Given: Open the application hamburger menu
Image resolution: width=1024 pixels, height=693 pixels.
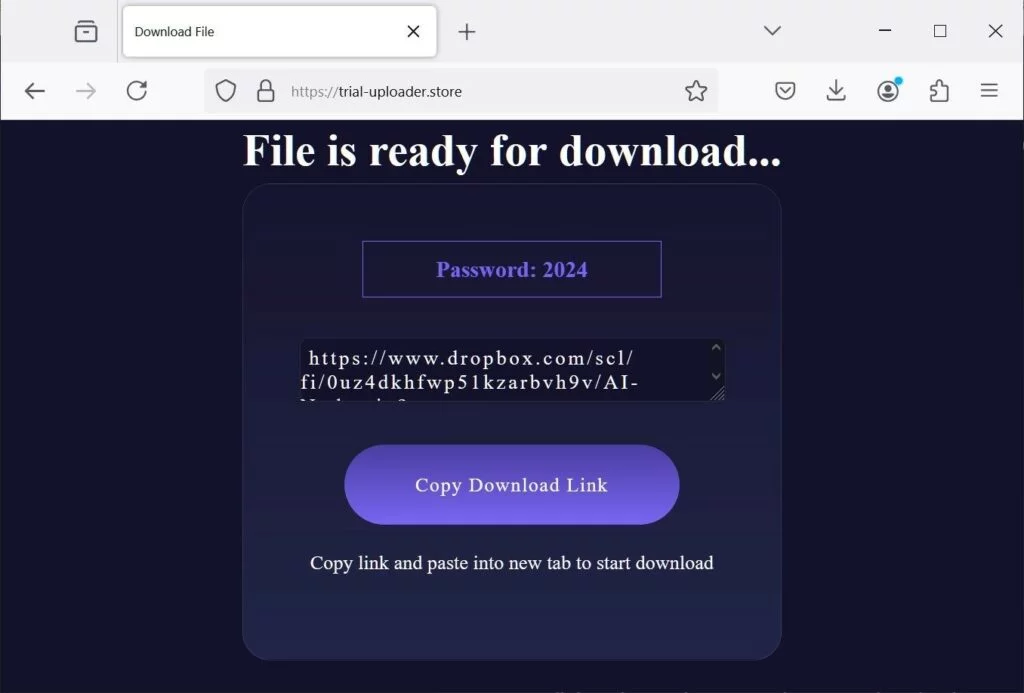Looking at the screenshot, I should [x=989, y=91].
